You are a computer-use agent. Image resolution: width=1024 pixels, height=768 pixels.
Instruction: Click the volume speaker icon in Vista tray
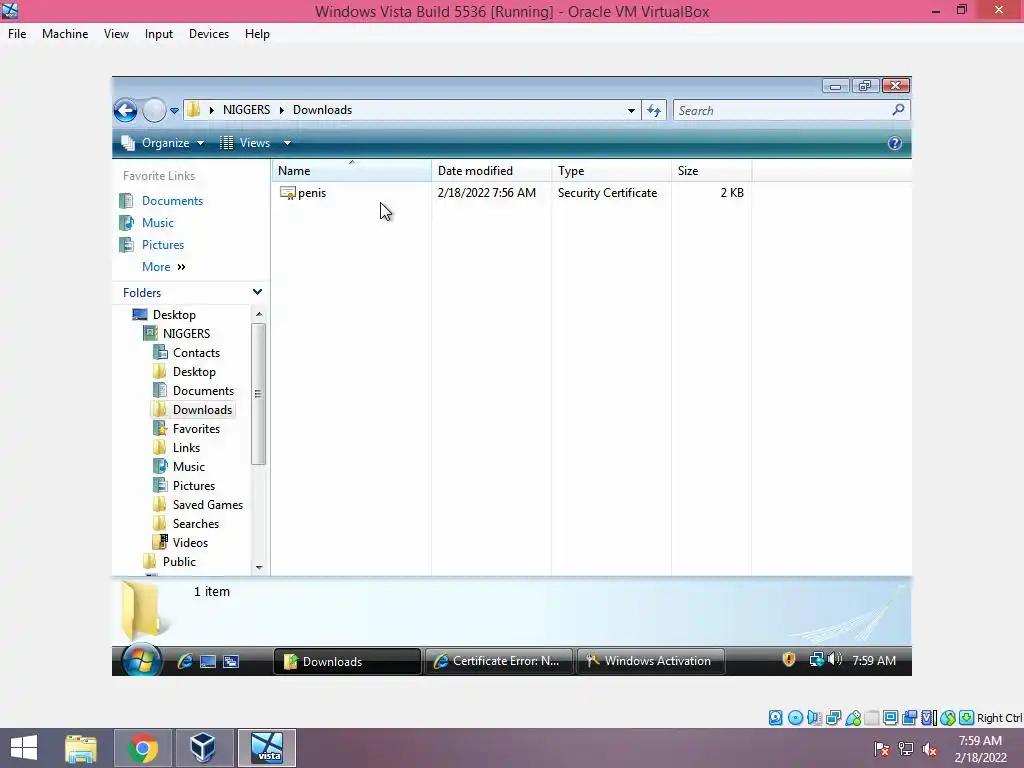pos(835,660)
